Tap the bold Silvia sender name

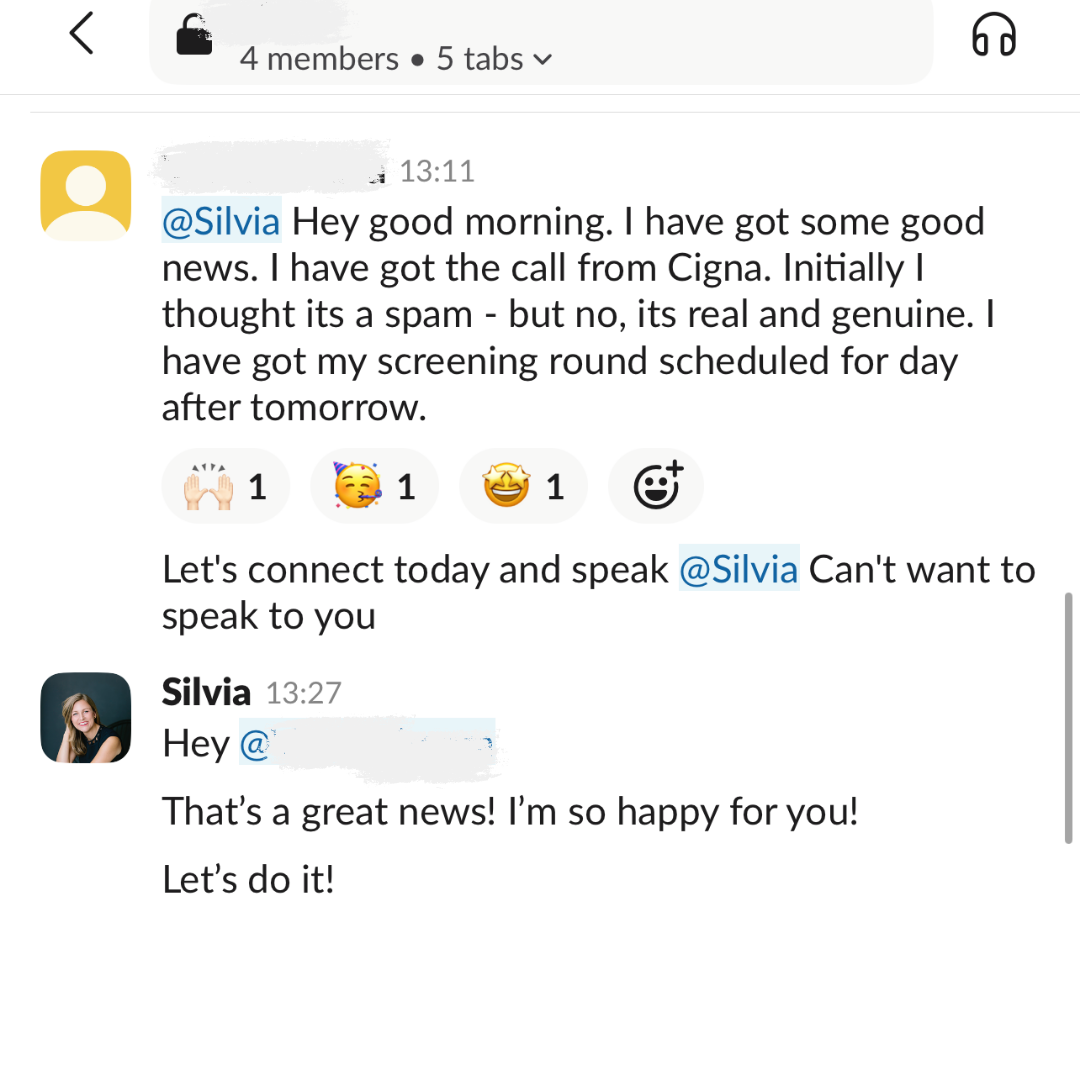[206, 692]
